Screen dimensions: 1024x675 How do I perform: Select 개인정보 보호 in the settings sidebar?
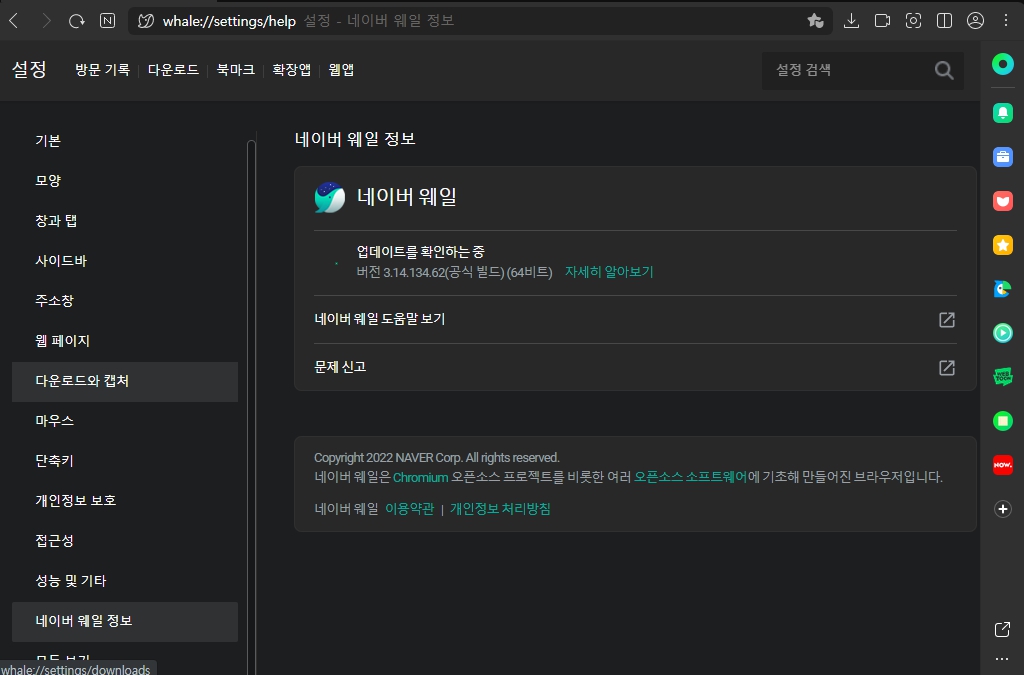(125, 501)
